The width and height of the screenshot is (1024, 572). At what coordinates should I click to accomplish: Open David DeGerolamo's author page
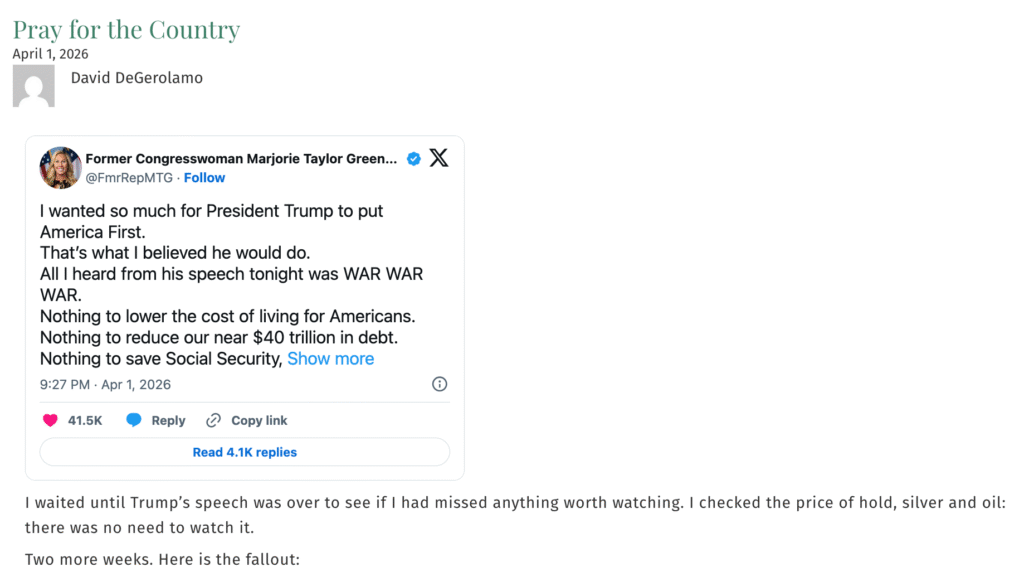[x=136, y=77]
